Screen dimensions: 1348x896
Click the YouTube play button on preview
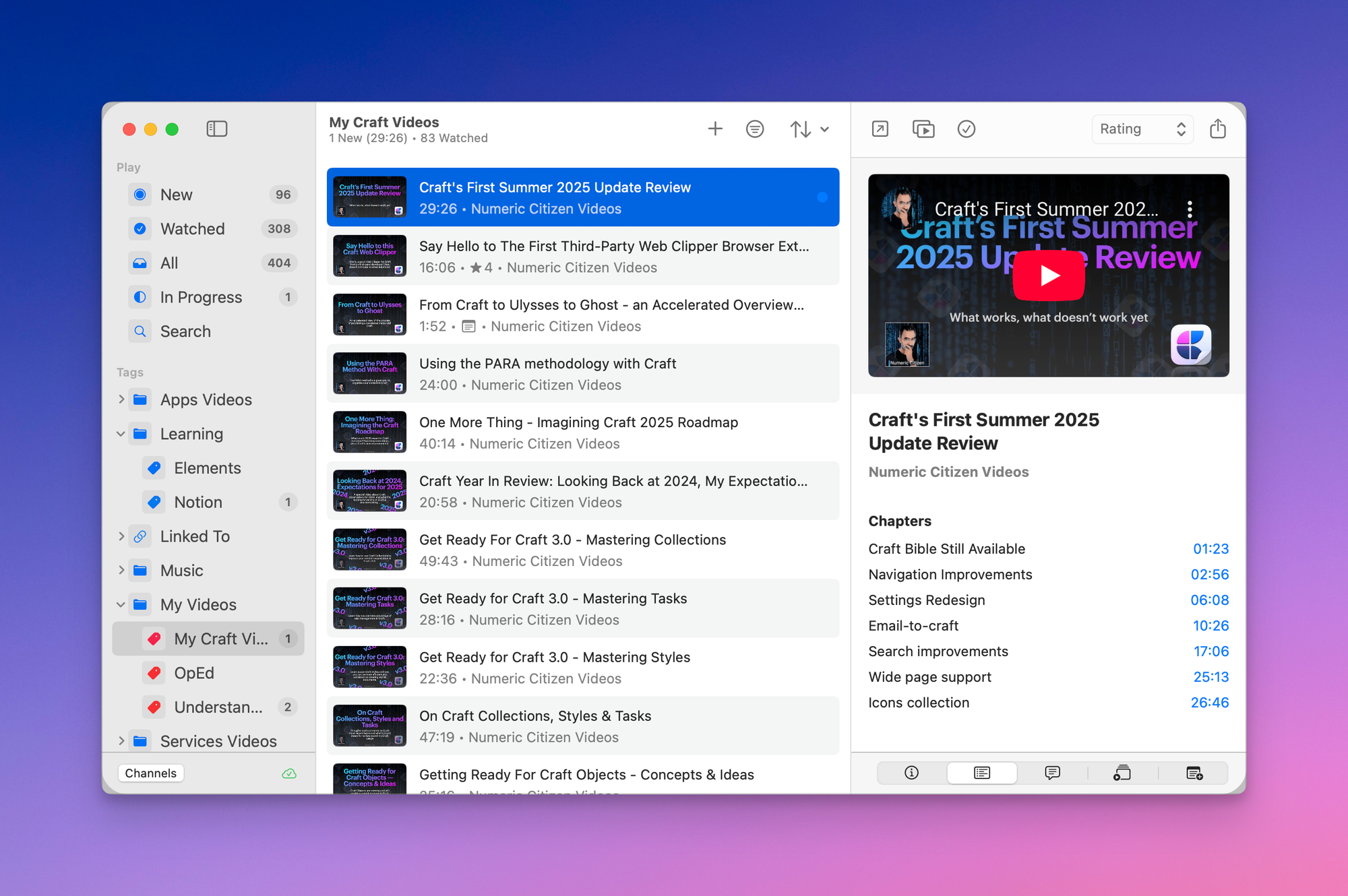click(1049, 276)
